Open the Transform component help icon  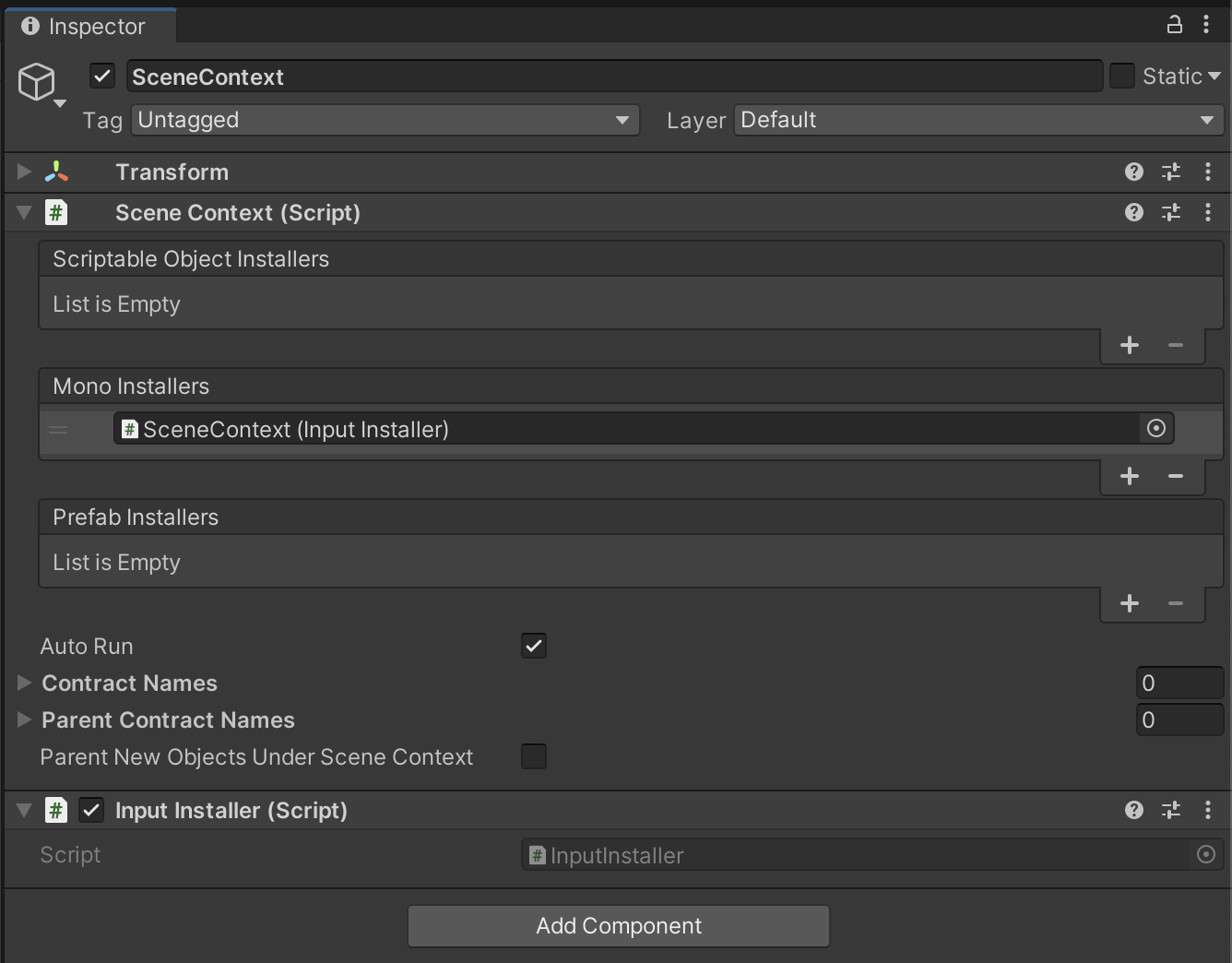click(x=1133, y=172)
